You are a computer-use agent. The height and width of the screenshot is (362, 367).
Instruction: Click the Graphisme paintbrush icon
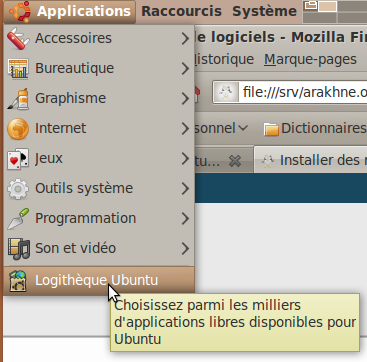pyautogui.click(x=18, y=99)
